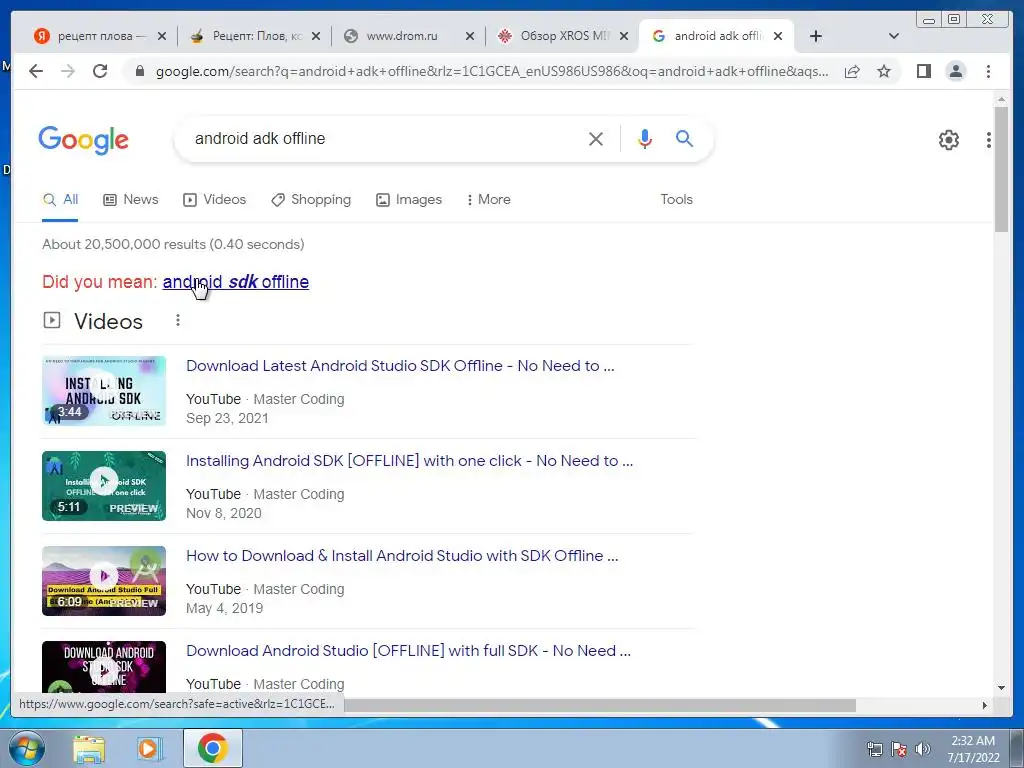Play the 6:09 video thumbnail
The height and width of the screenshot is (768, 1024).
pyautogui.click(x=104, y=581)
